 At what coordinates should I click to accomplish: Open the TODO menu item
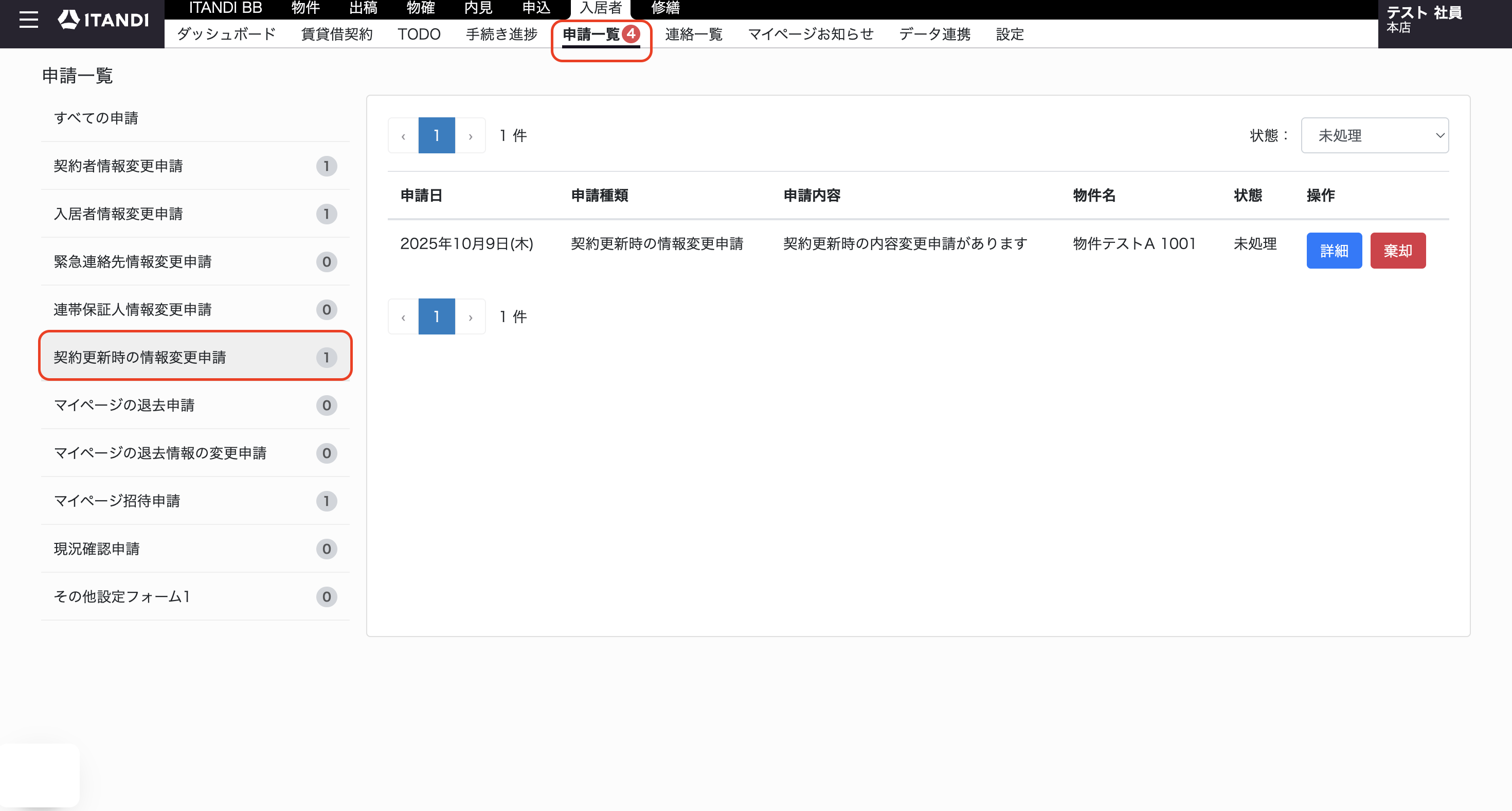coord(419,34)
